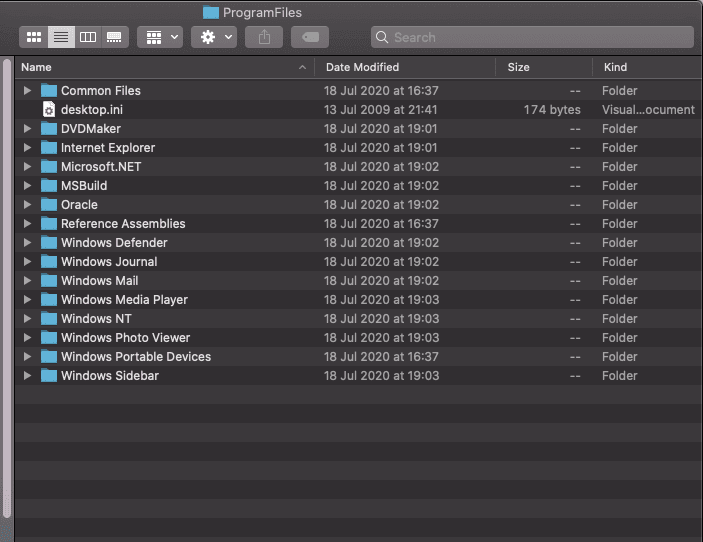The width and height of the screenshot is (703, 542).
Task: Click the 174 bytes size value
Action: [x=552, y=110]
